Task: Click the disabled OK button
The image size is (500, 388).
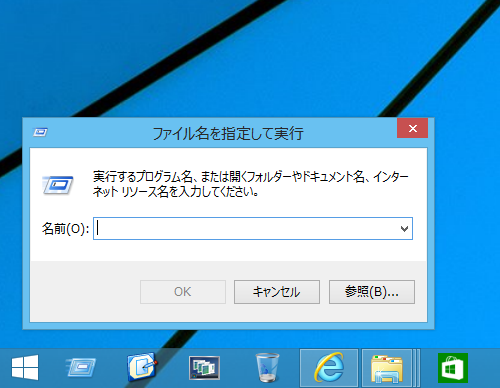Action: pos(183,292)
